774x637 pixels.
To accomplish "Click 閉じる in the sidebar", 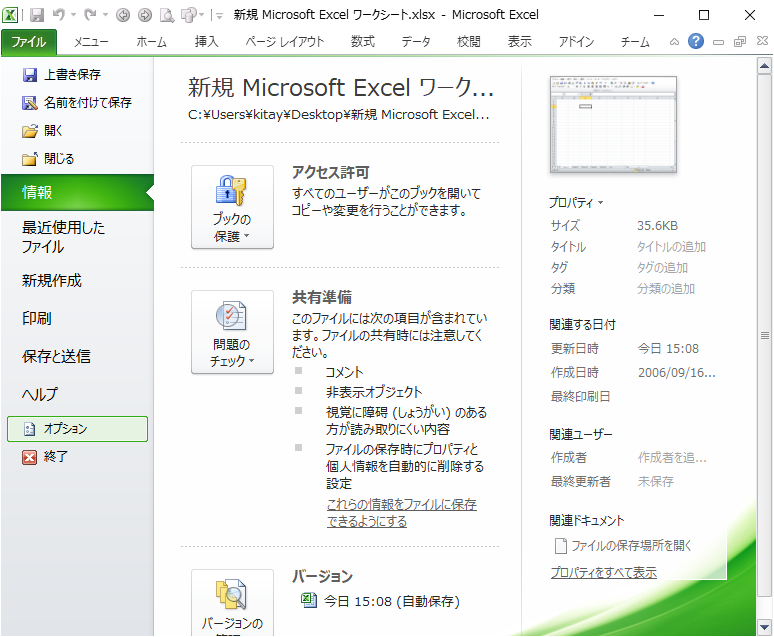I will 48,159.
